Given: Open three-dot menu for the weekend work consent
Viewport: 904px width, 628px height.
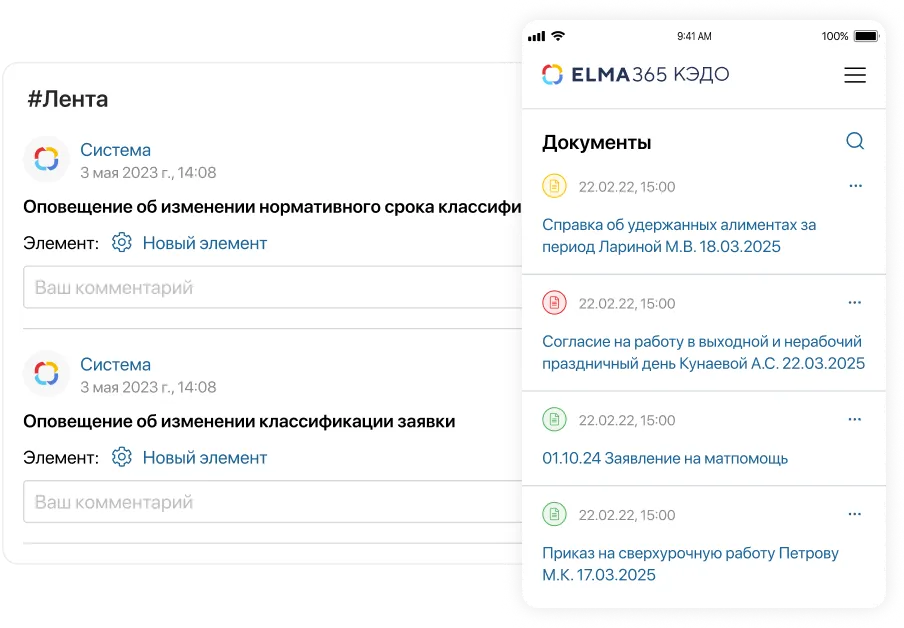Looking at the screenshot, I should click(x=854, y=302).
